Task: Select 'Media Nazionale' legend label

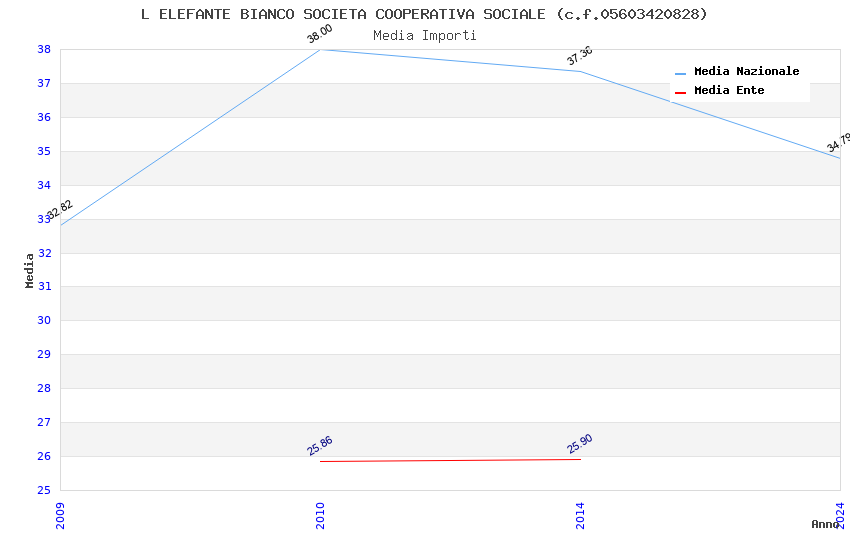Action: [x=746, y=71]
